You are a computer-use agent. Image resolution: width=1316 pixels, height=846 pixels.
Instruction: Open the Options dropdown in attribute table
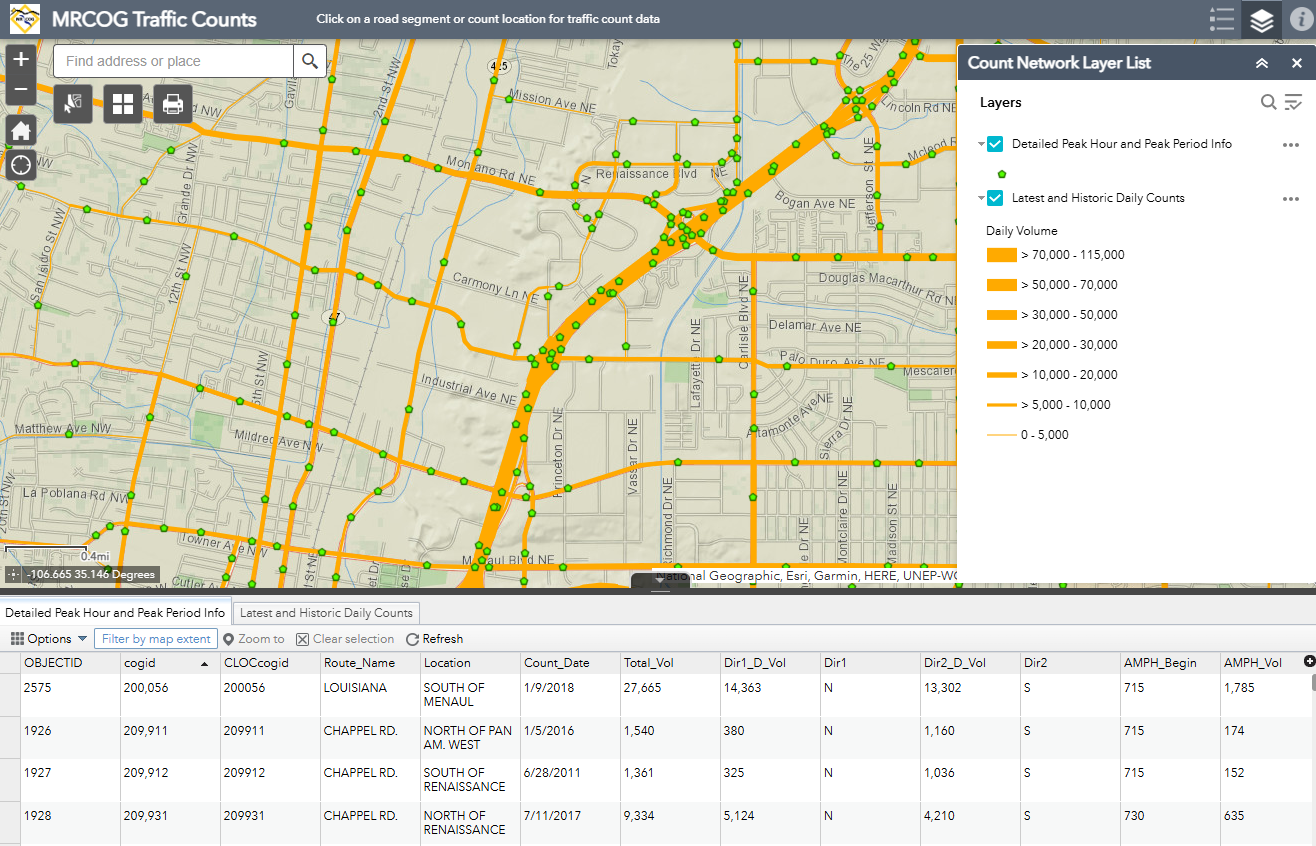tap(46, 638)
